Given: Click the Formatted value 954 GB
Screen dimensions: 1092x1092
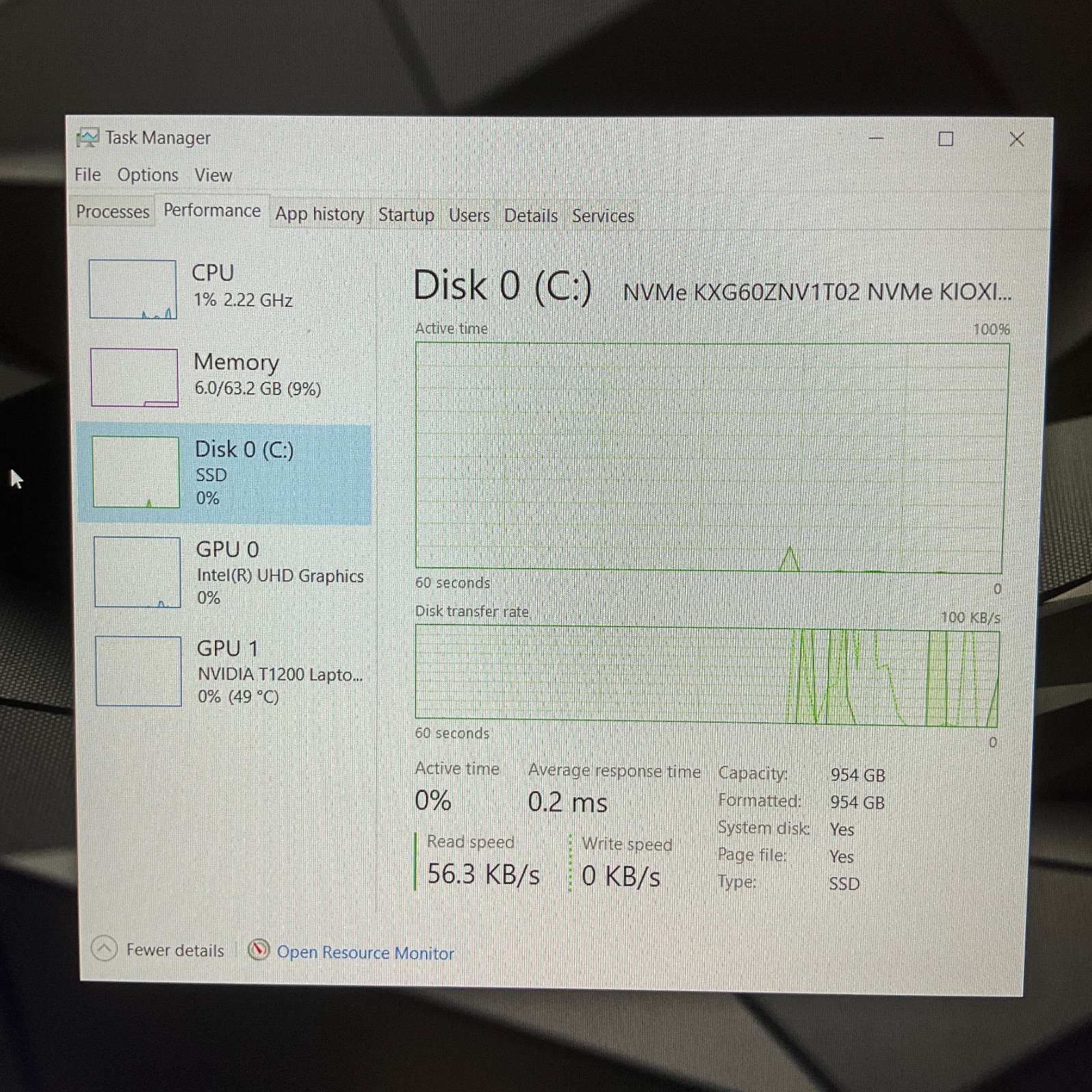Looking at the screenshot, I should [x=857, y=803].
